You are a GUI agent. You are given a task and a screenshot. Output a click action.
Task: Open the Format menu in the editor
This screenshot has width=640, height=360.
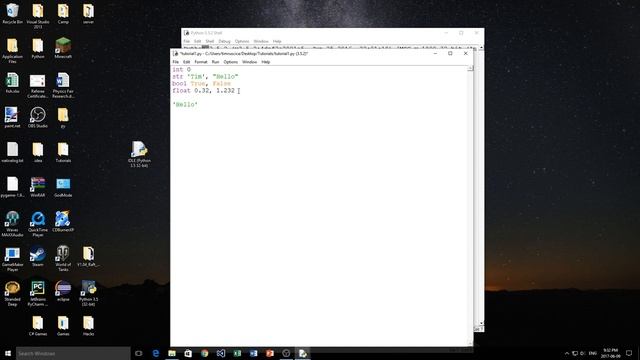pyautogui.click(x=201, y=62)
